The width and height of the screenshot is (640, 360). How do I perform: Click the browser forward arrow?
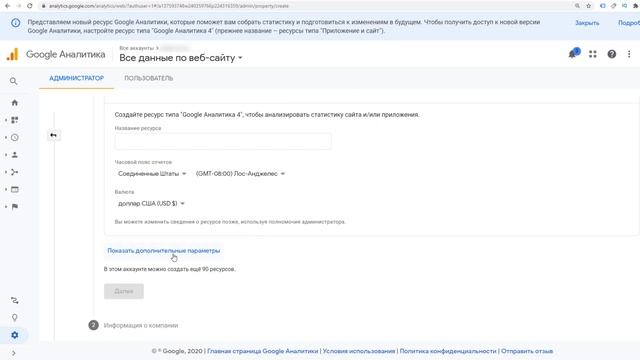18,6
